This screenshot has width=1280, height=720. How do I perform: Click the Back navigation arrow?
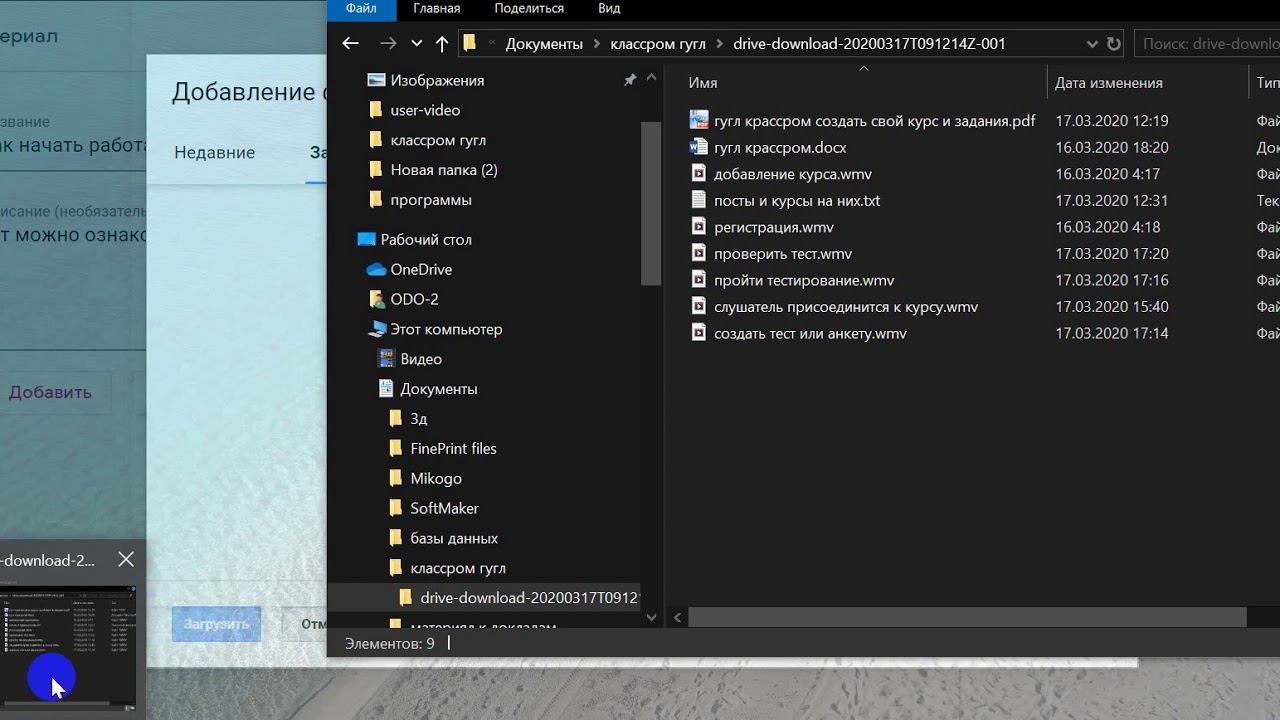point(349,43)
